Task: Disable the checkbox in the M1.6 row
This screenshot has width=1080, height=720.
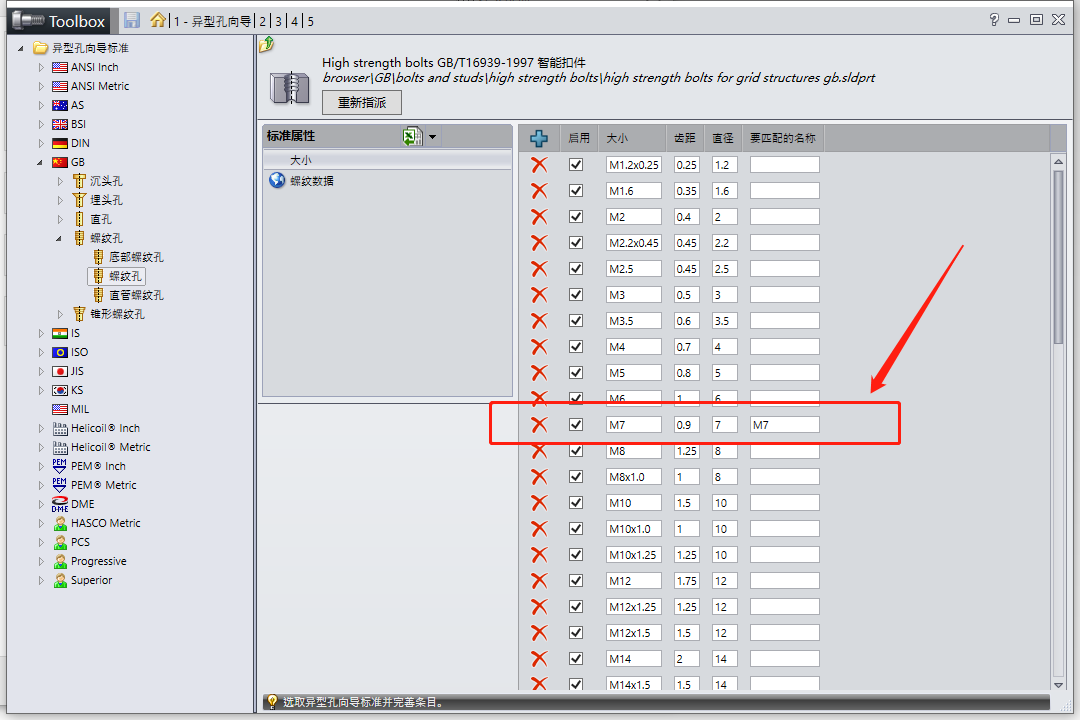Action: click(576, 191)
